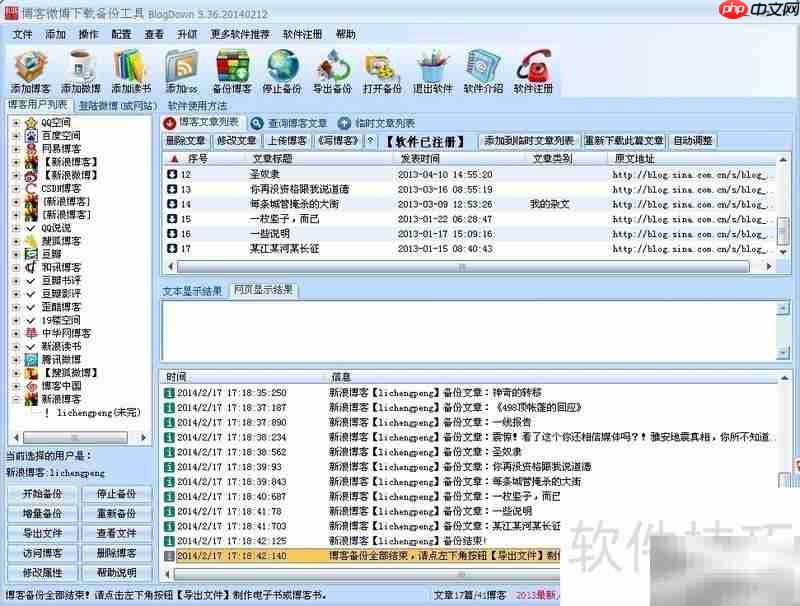Expand the 腾讯微博 tree node
The height and width of the screenshot is (606, 800).
(16, 360)
